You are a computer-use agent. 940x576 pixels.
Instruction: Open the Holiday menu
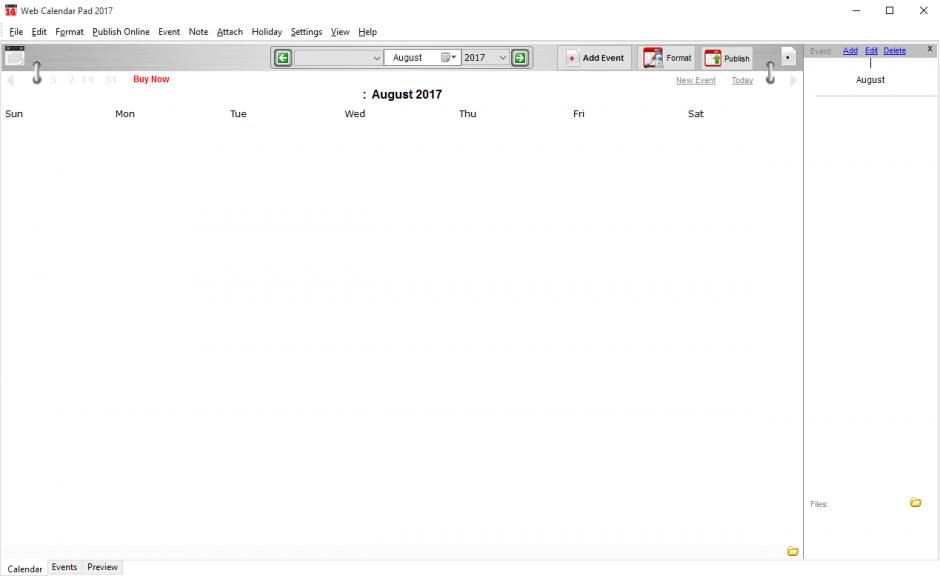pos(267,32)
